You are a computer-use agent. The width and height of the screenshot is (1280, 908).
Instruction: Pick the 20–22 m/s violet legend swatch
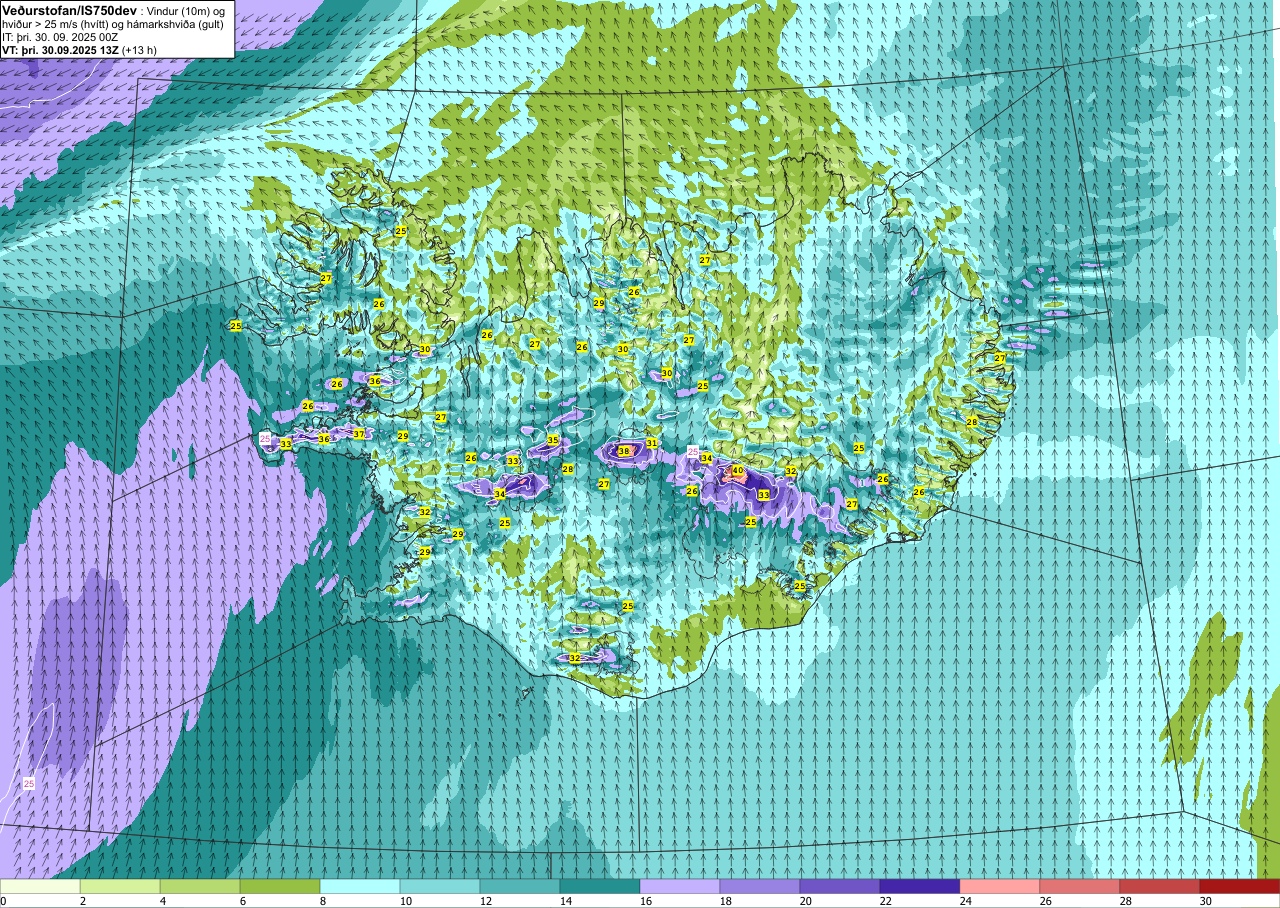pyautogui.click(x=840, y=886)
